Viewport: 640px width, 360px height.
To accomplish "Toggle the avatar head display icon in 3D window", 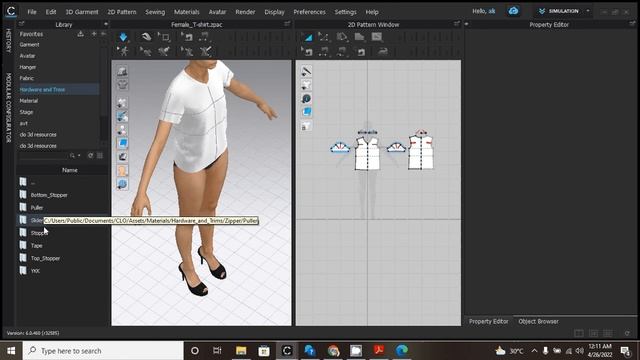I will 122,171.
